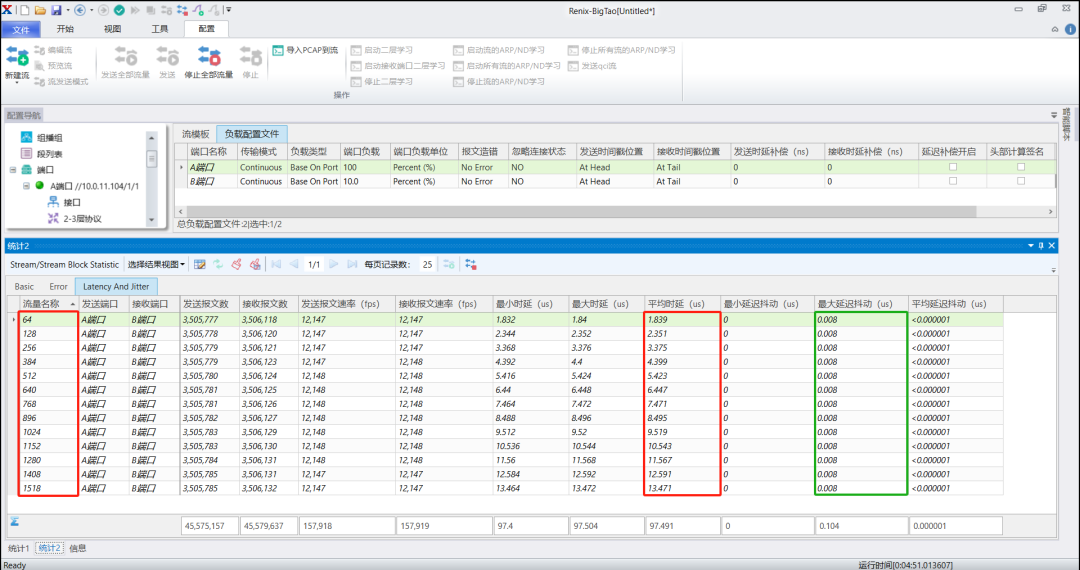Switch to the 视图 ribbon tab

pyautogui.click(x=112, y=29)
